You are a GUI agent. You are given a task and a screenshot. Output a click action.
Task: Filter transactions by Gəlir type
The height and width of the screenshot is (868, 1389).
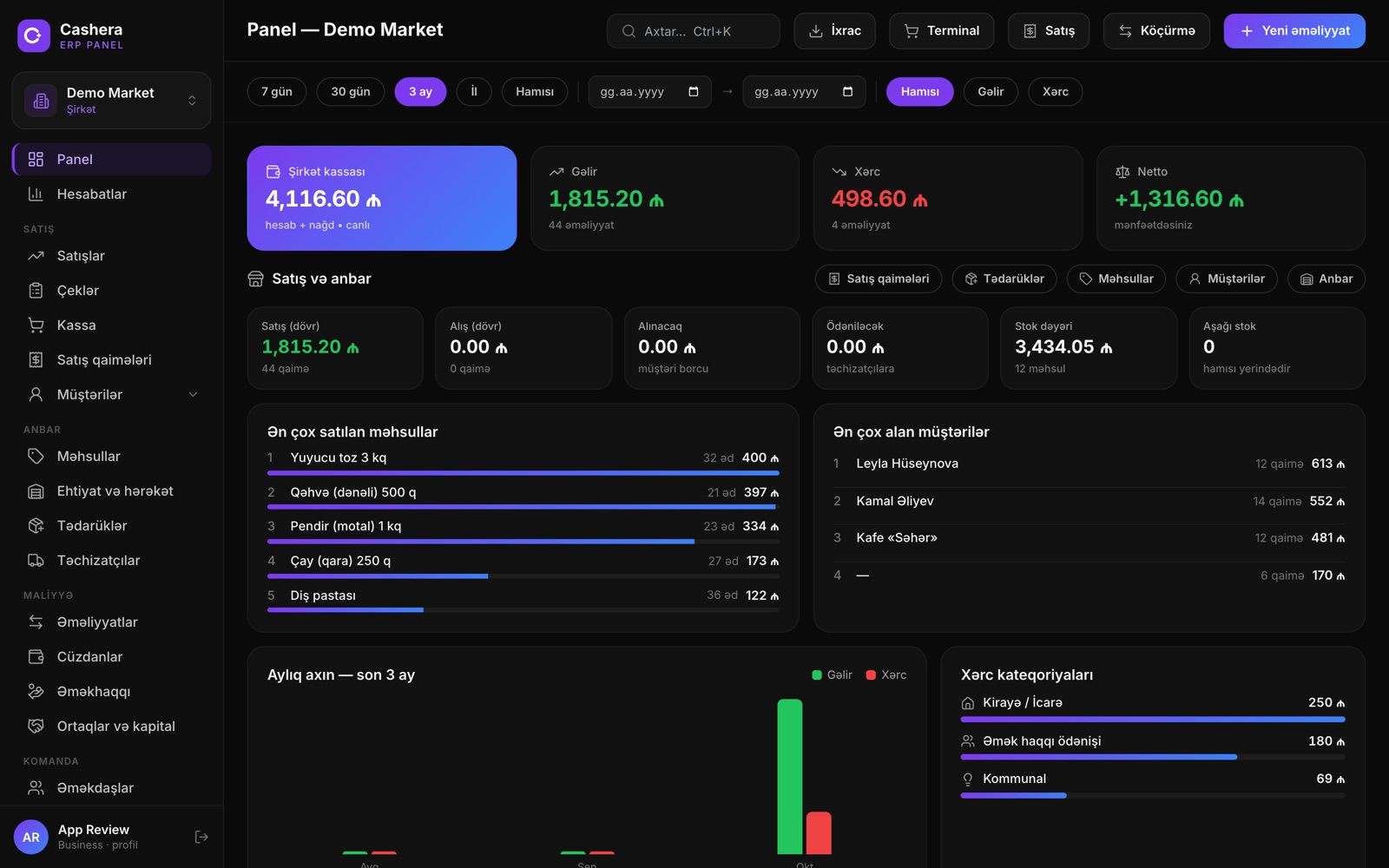click(991, 91)
